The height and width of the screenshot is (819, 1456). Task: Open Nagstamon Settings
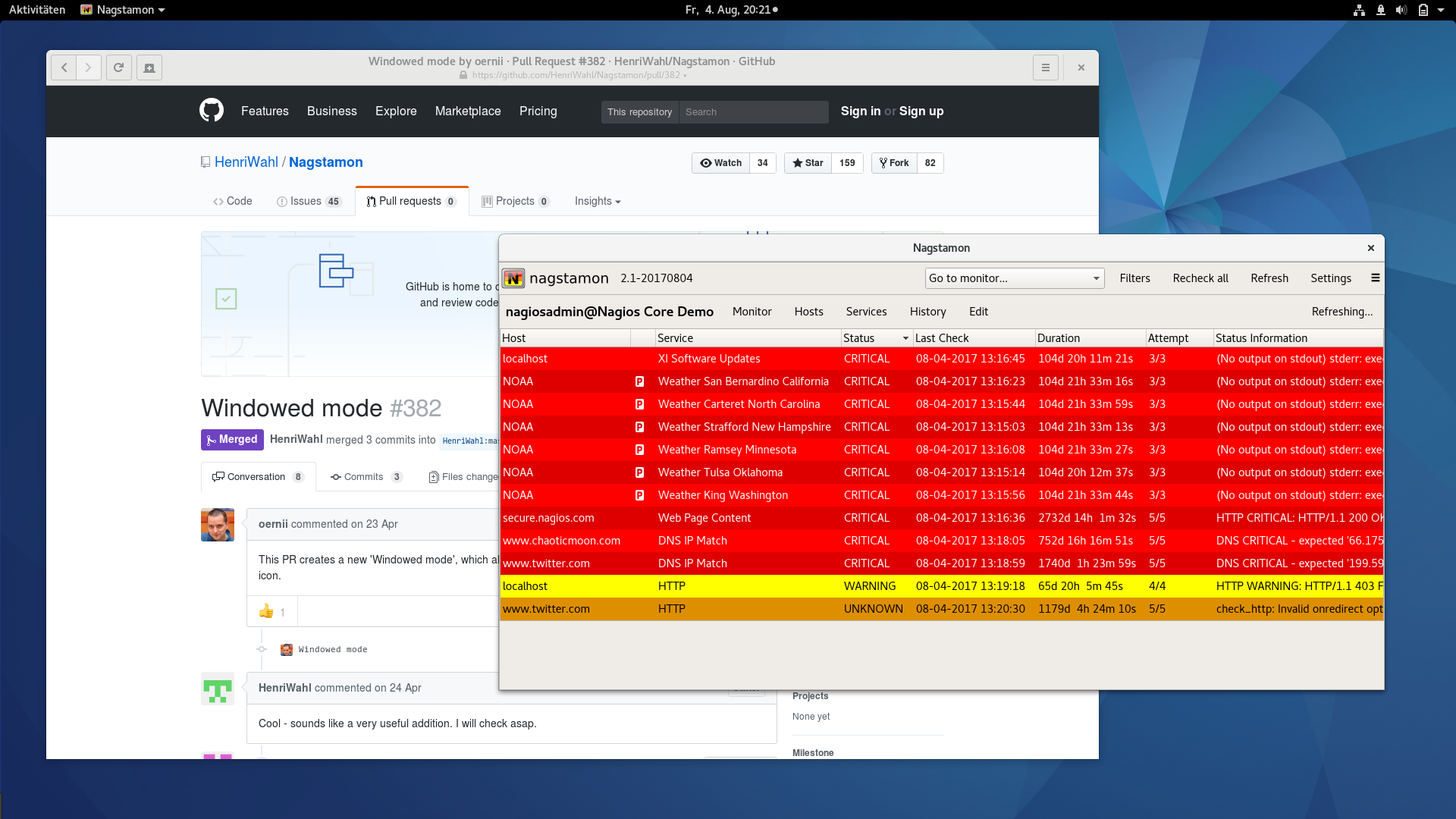coord(1330,278)
